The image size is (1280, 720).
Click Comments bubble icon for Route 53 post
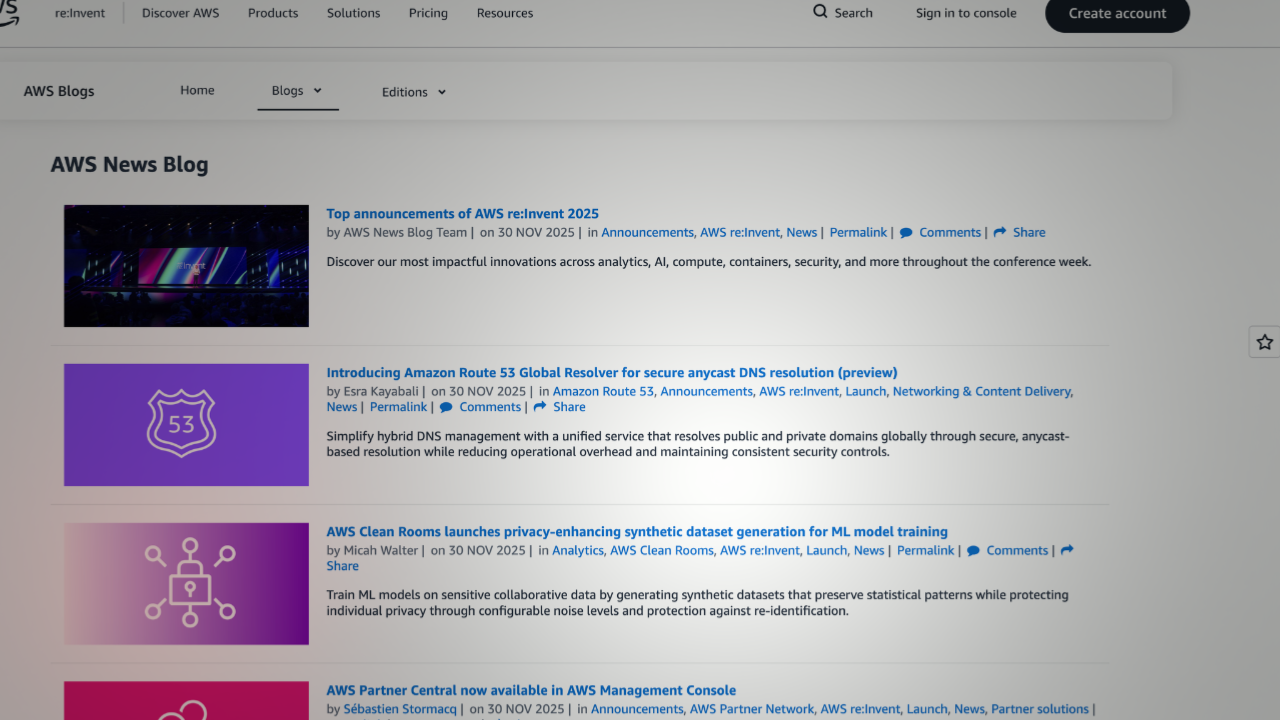pos(446,408)
